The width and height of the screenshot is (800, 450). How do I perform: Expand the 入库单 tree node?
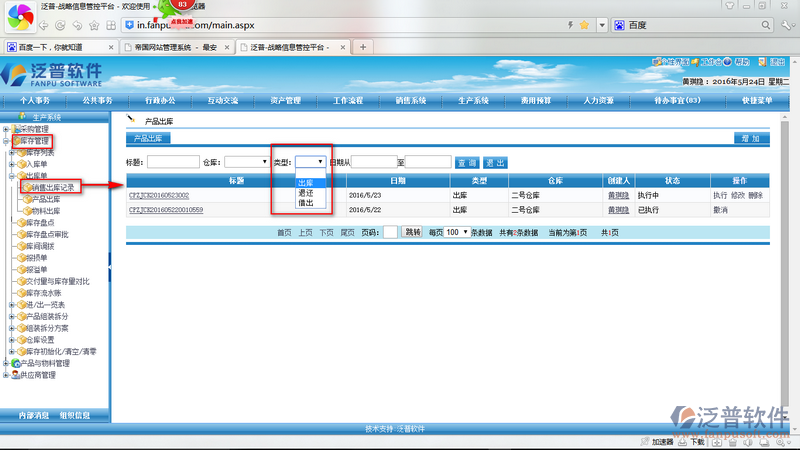[x=11, y=164]
